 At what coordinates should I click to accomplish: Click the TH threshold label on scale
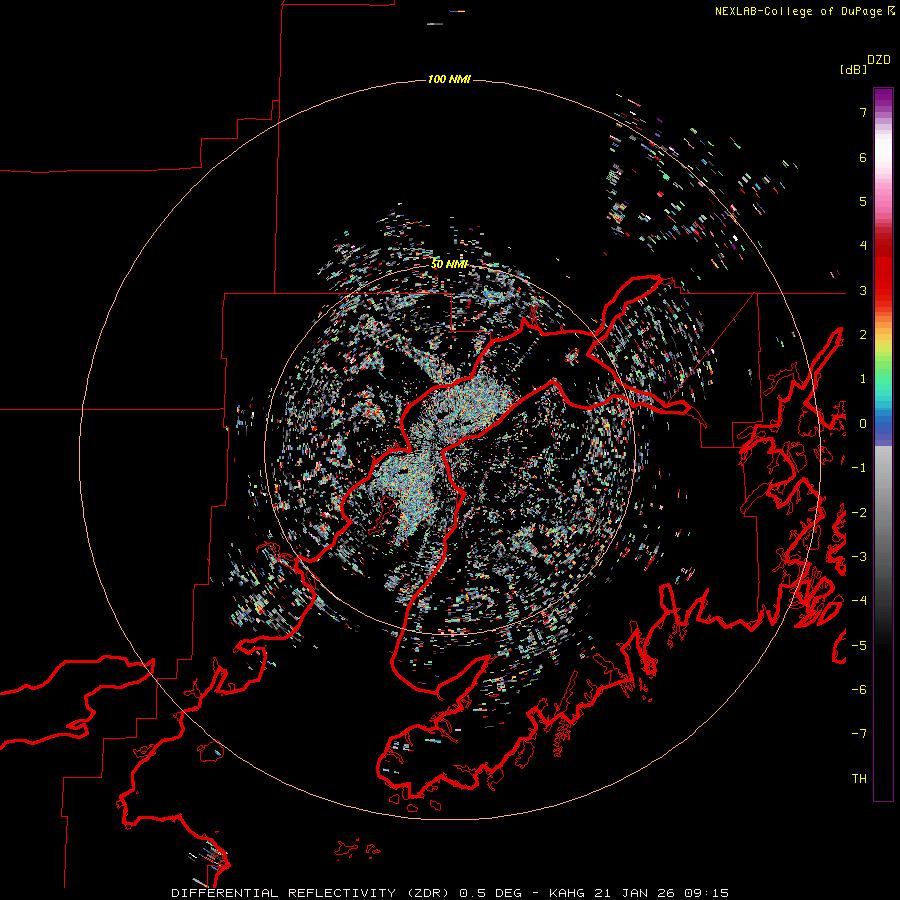[859, 779]
